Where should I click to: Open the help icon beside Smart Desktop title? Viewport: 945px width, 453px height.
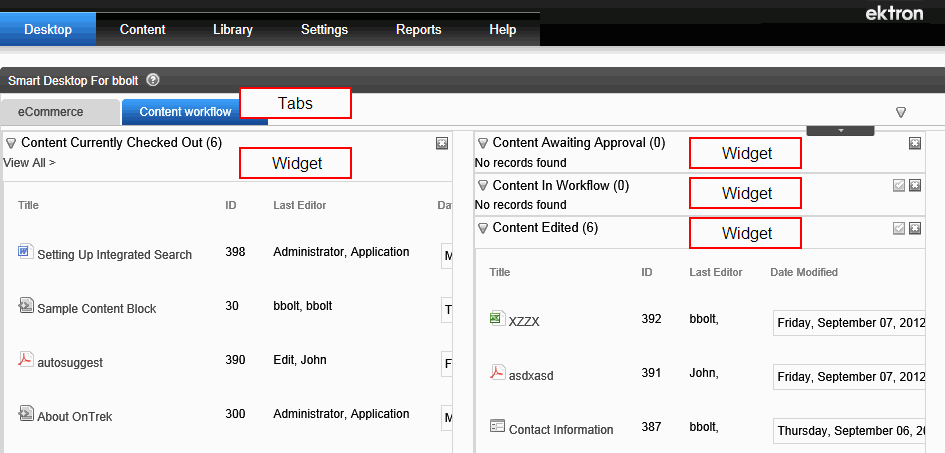(x=152, y=80)
